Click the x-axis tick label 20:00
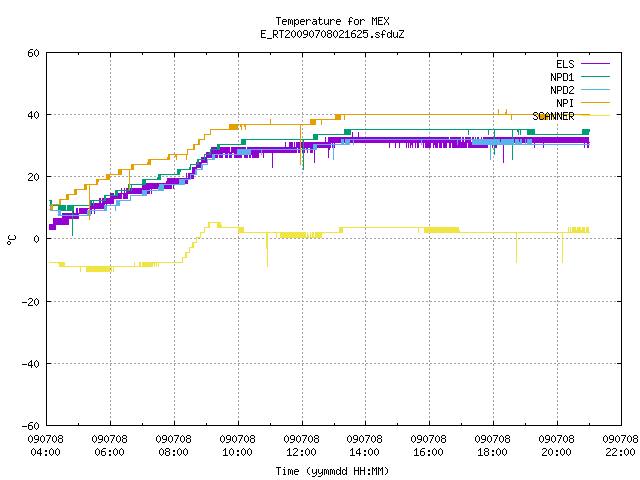This screenshot has height=480, width=640. coord(556,452)
